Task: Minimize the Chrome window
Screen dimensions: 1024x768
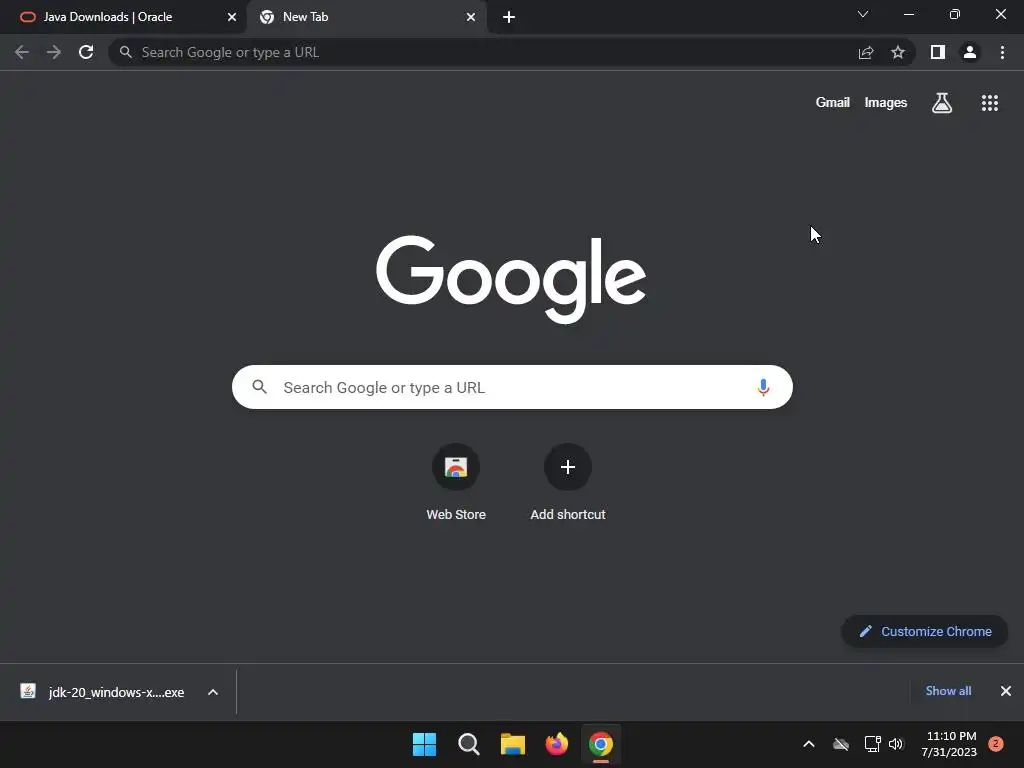Action: coord(909,14)
